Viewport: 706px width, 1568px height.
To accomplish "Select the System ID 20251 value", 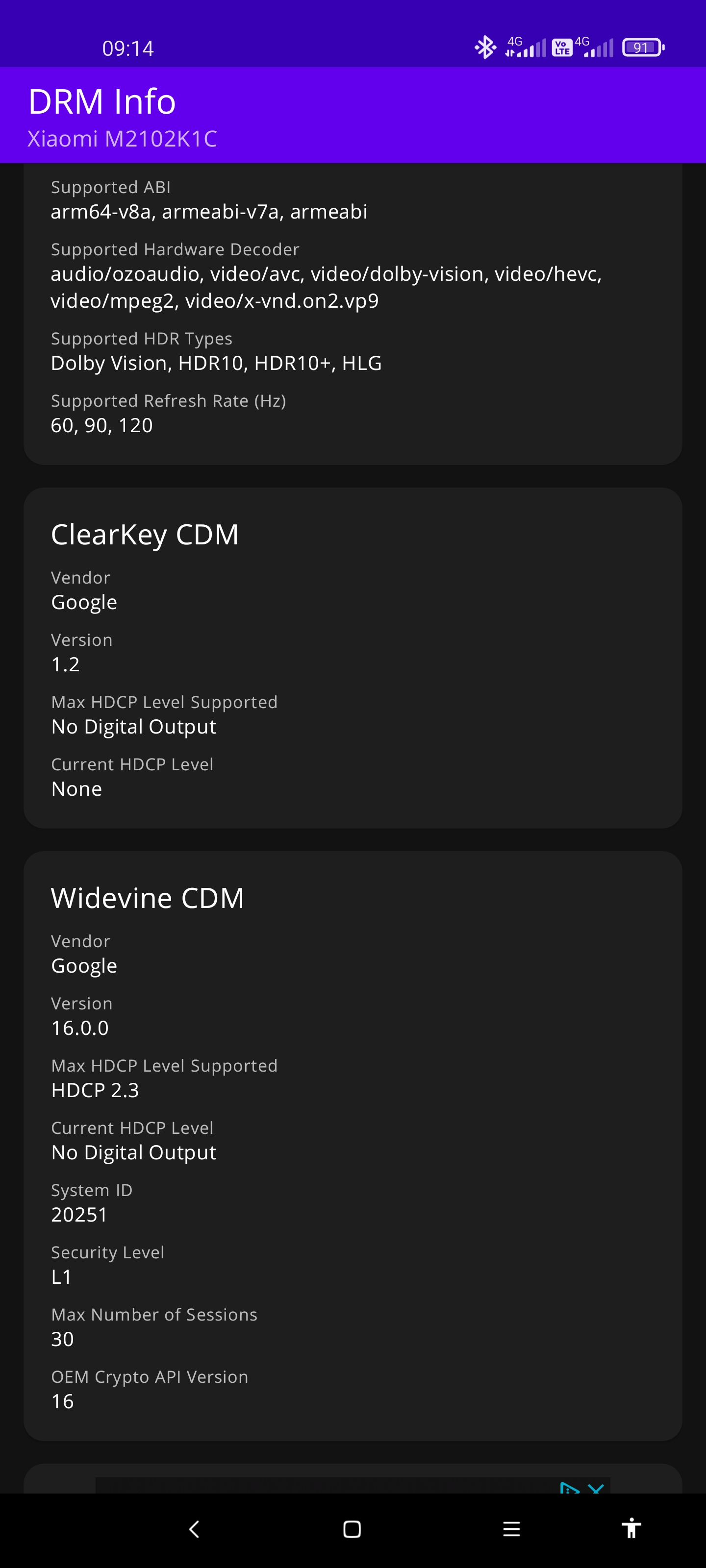I will pos(79,1214).
